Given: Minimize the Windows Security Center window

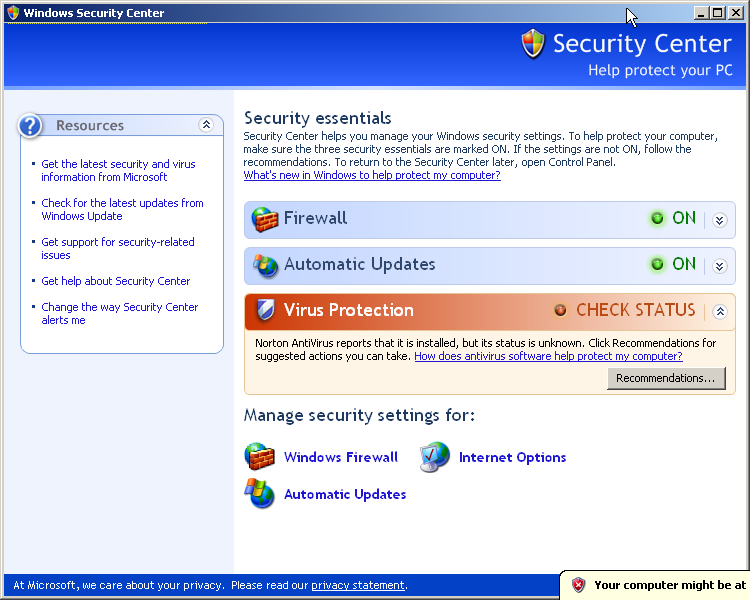Looking at the screenshot, I should (x=701, y=13).
